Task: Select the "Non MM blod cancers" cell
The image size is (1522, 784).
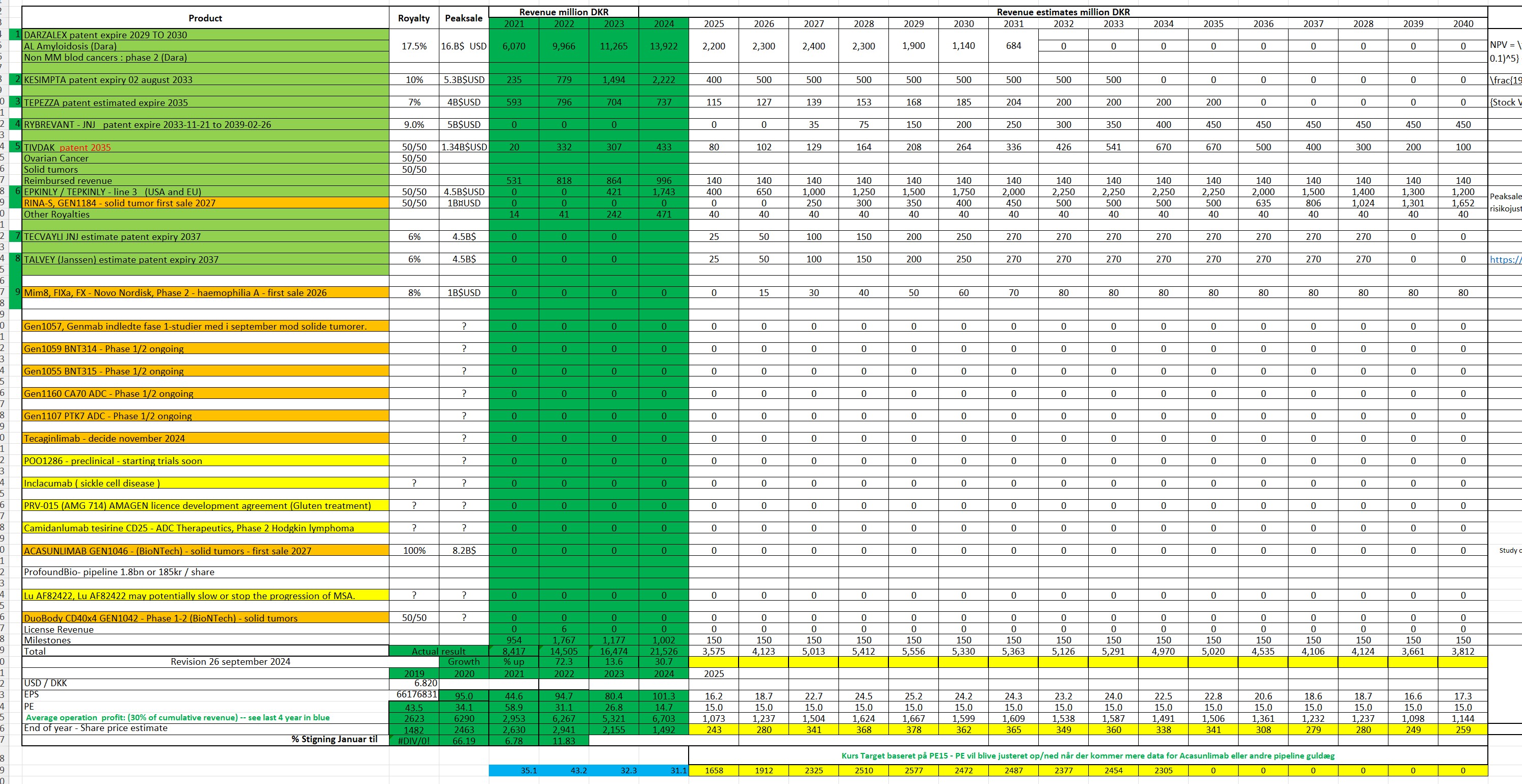Action: [205, 57]
